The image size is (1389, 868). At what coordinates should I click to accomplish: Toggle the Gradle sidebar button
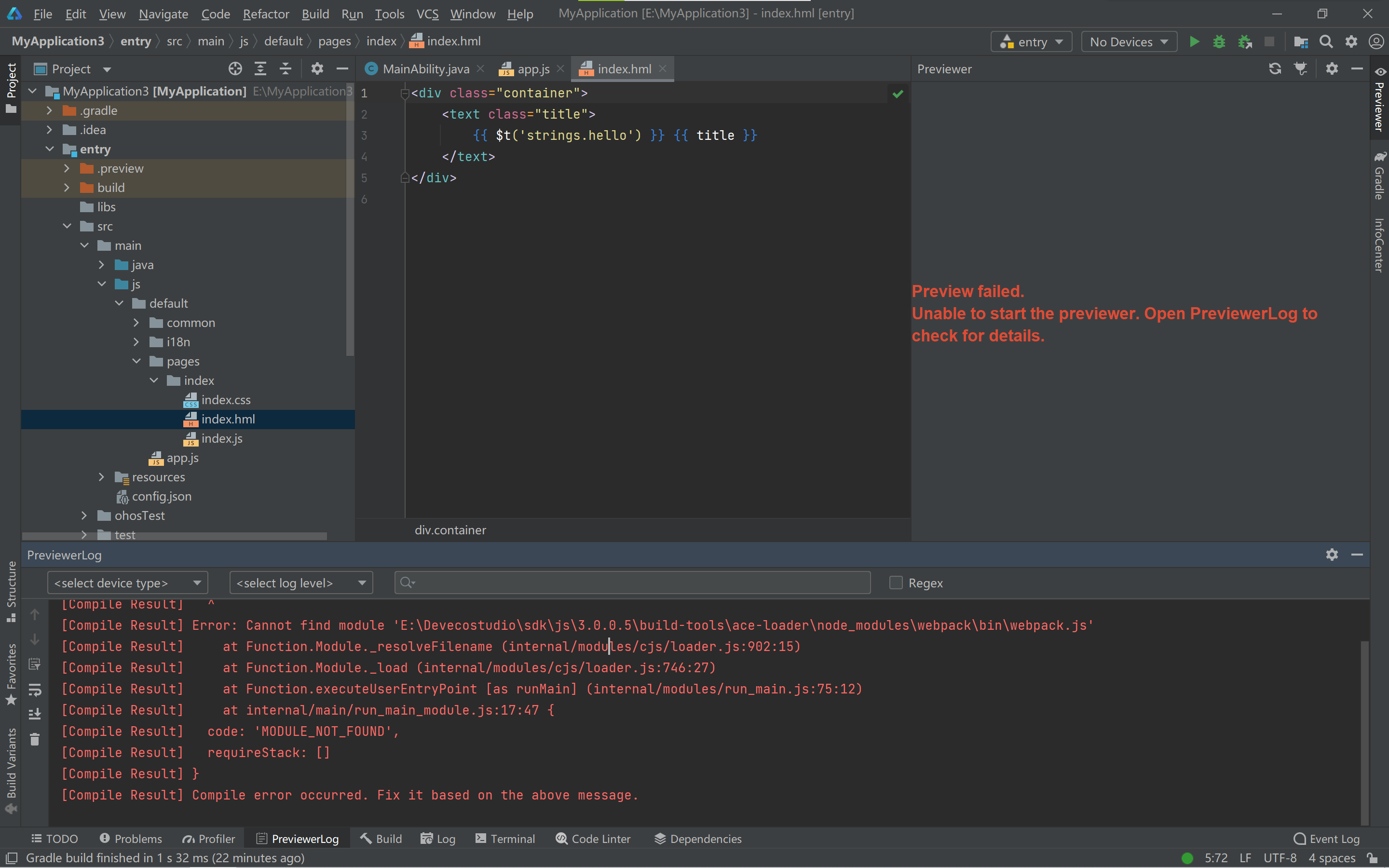(x=1379, y=176)
